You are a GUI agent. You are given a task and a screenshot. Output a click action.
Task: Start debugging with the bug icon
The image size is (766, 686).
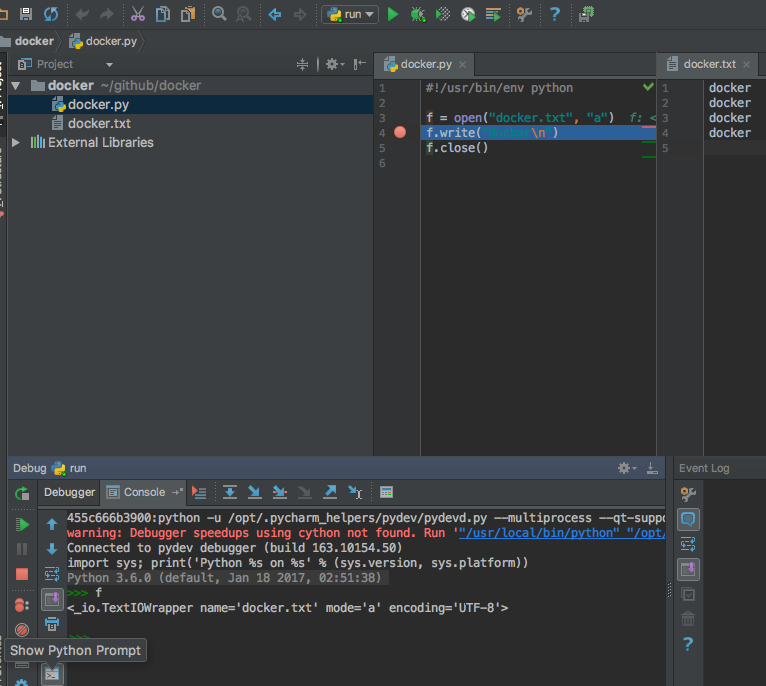418,14
